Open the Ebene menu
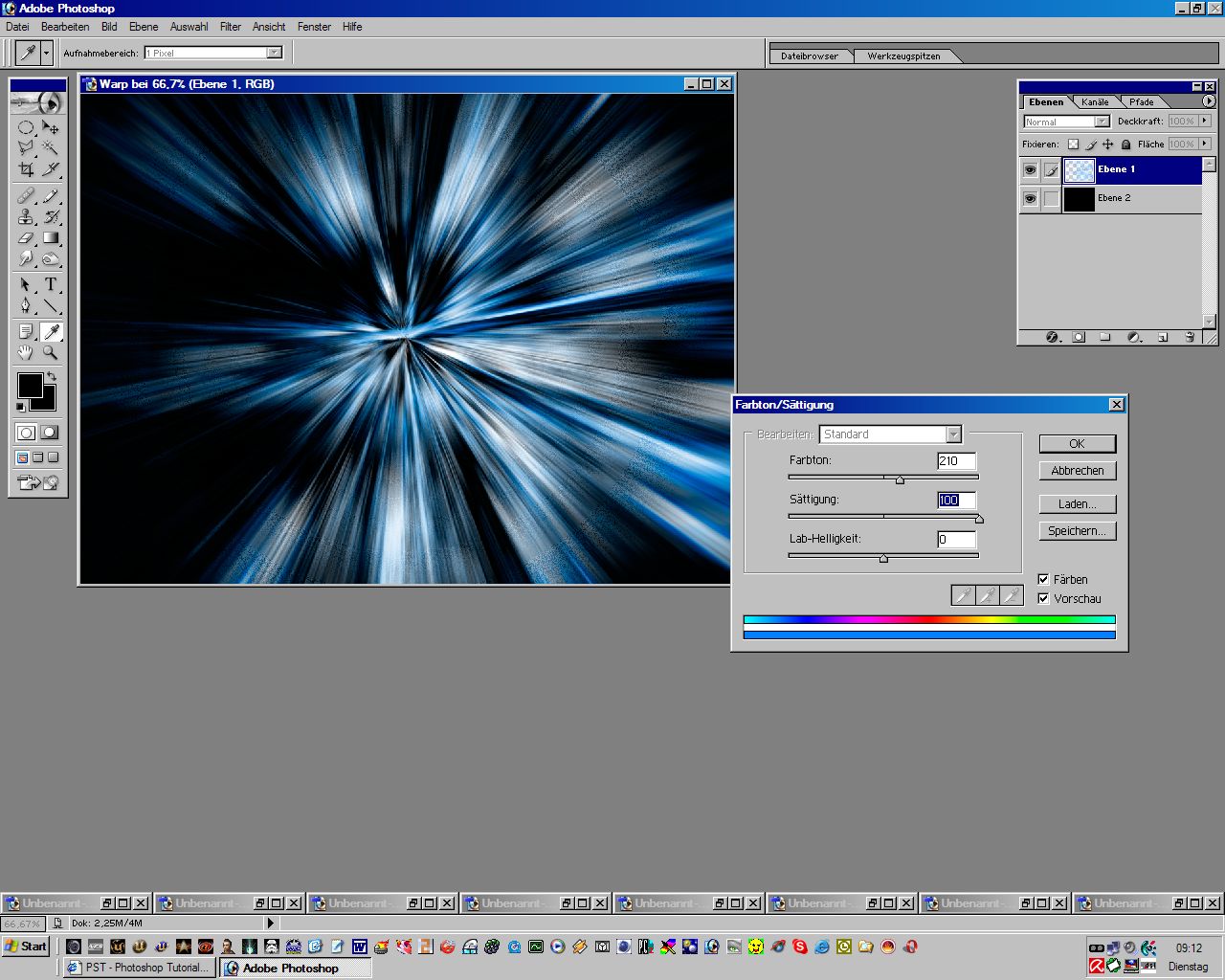1225x980 pixels. tap(144, 27)
